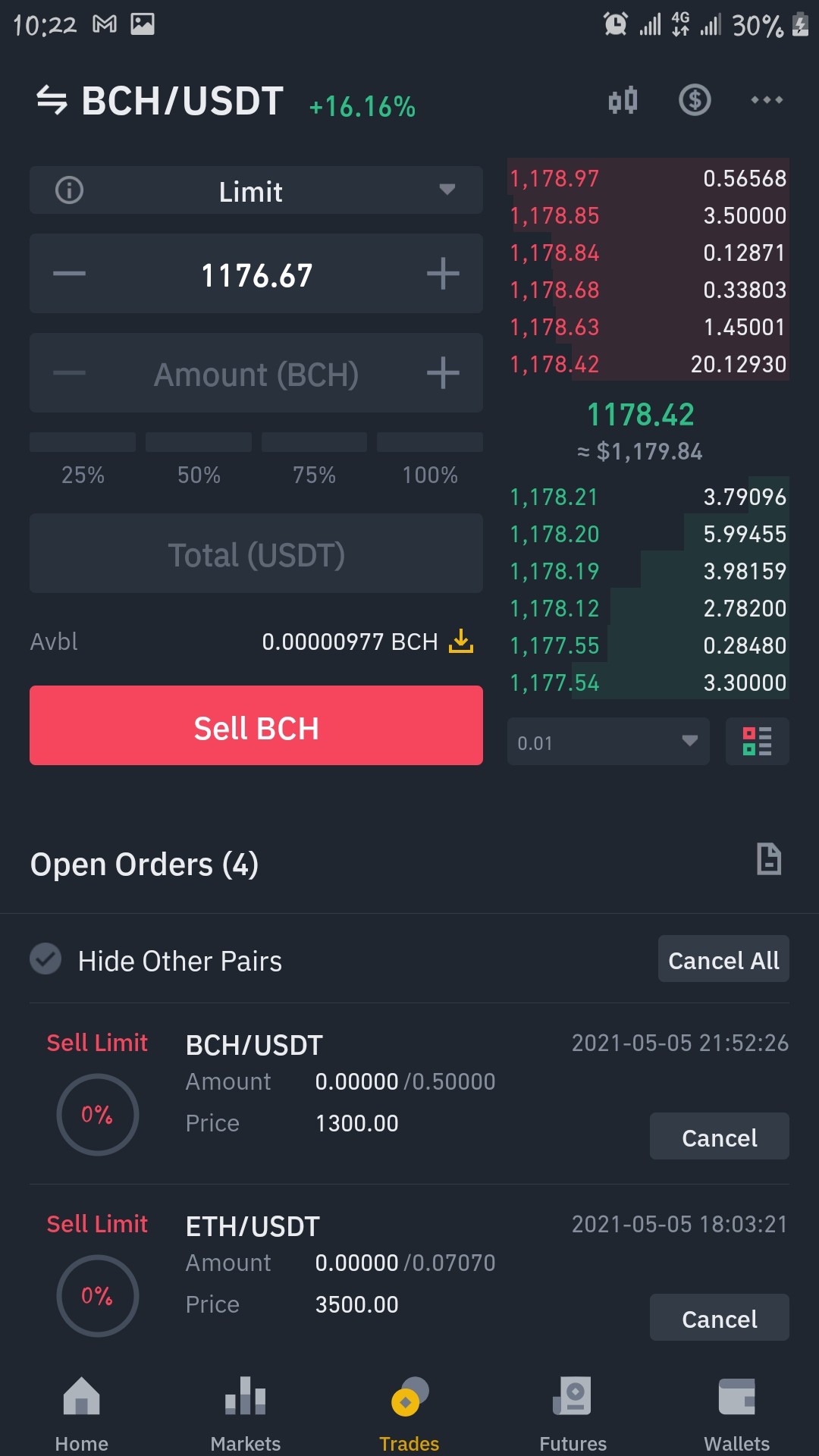This screenshot has width=819, height=1456.
Task: Toggle the Hide Other Pairs checkbox
Action: [x=45, y=959]
